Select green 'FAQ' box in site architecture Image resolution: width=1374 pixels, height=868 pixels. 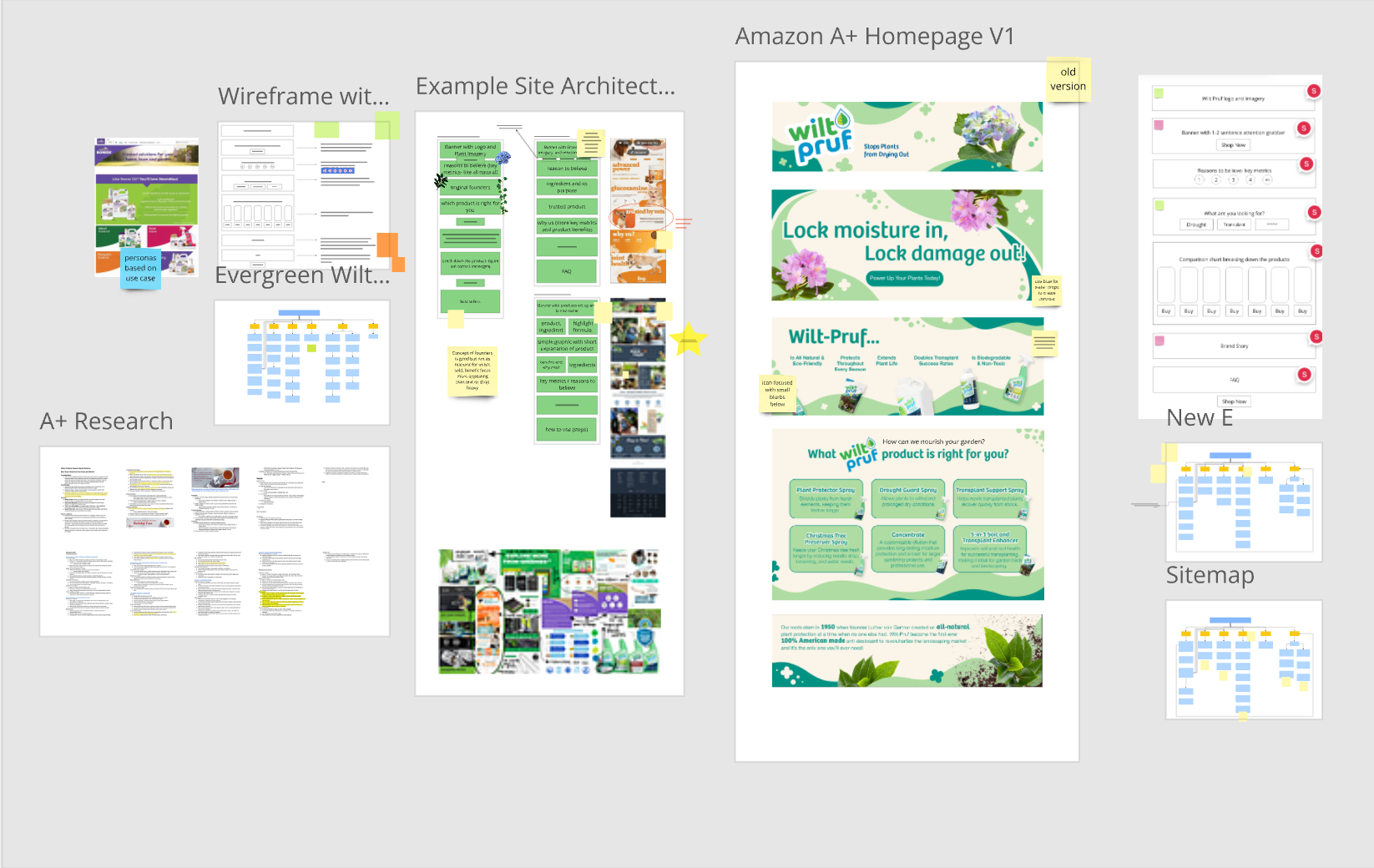coord(567,271)
